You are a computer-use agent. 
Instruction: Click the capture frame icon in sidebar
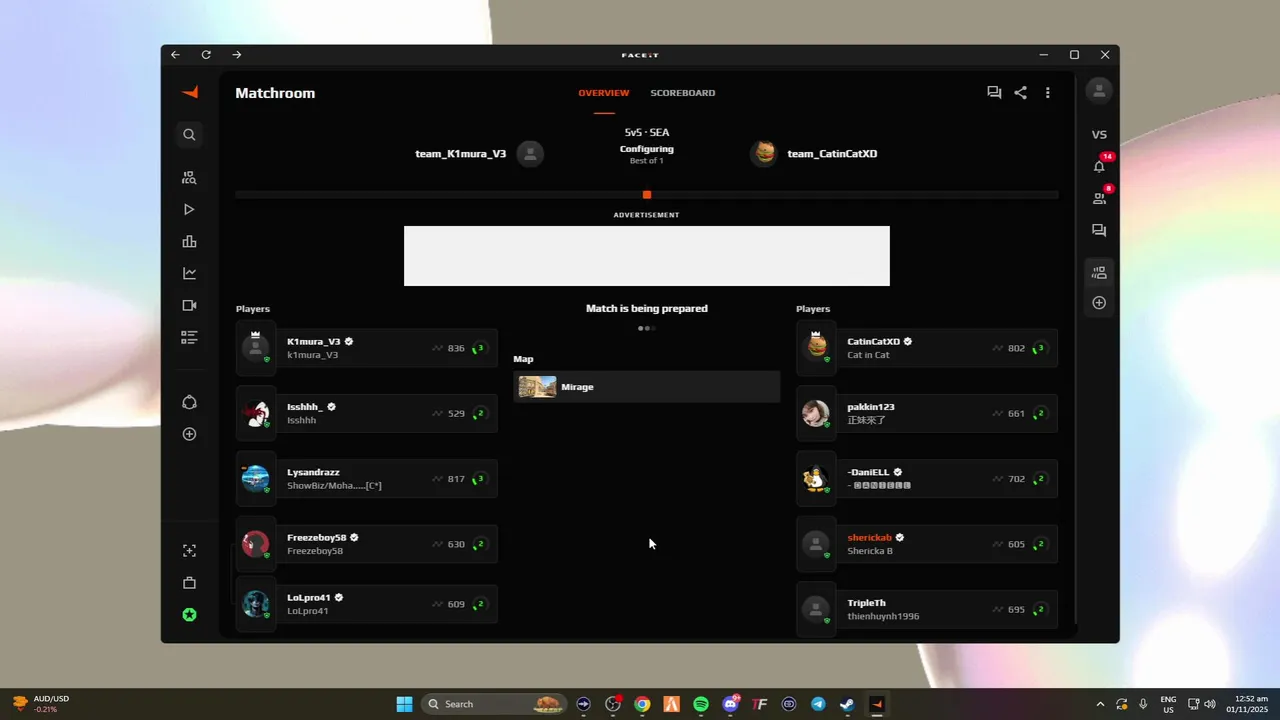(189, 551)
